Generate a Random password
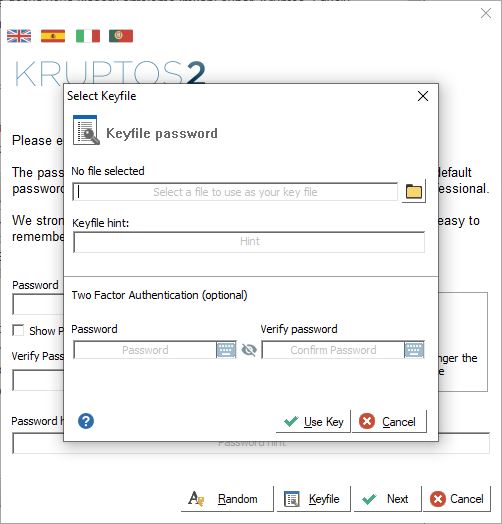 pos(227,499)
